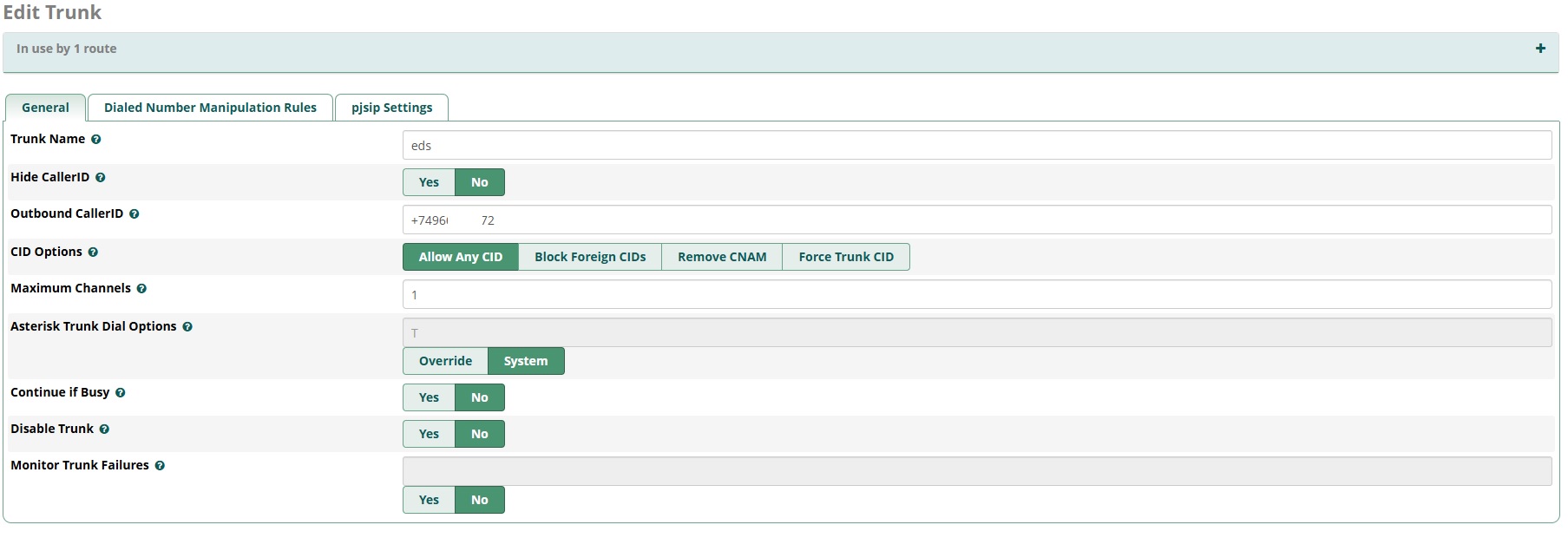Screen dimensions: 1568x538
Task: Click help icon next to Trunk Name
Action: pyautogui.click(x=96, y=140)
